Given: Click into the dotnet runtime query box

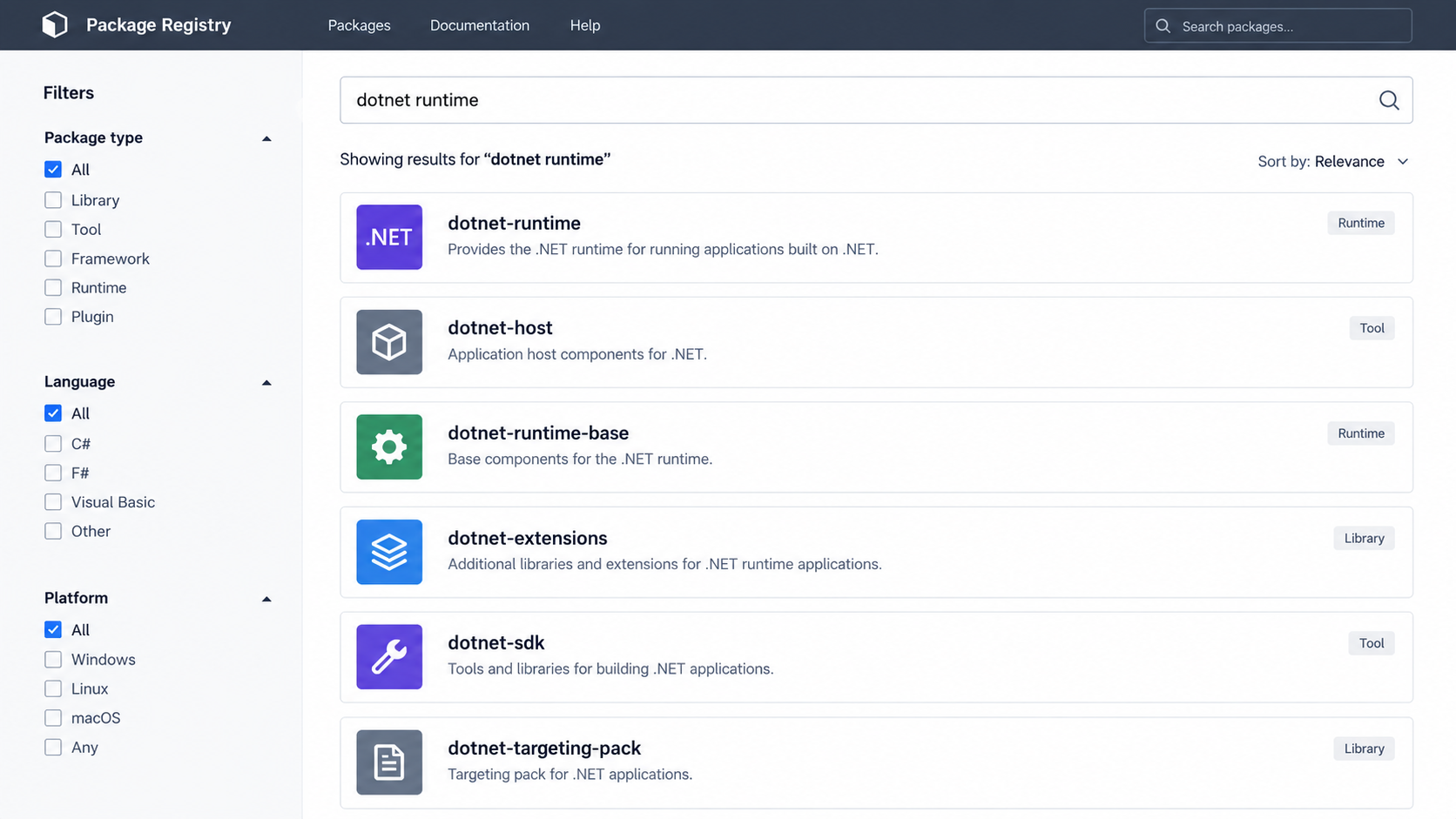Looking at the screenshot, I should click(876, 100).
